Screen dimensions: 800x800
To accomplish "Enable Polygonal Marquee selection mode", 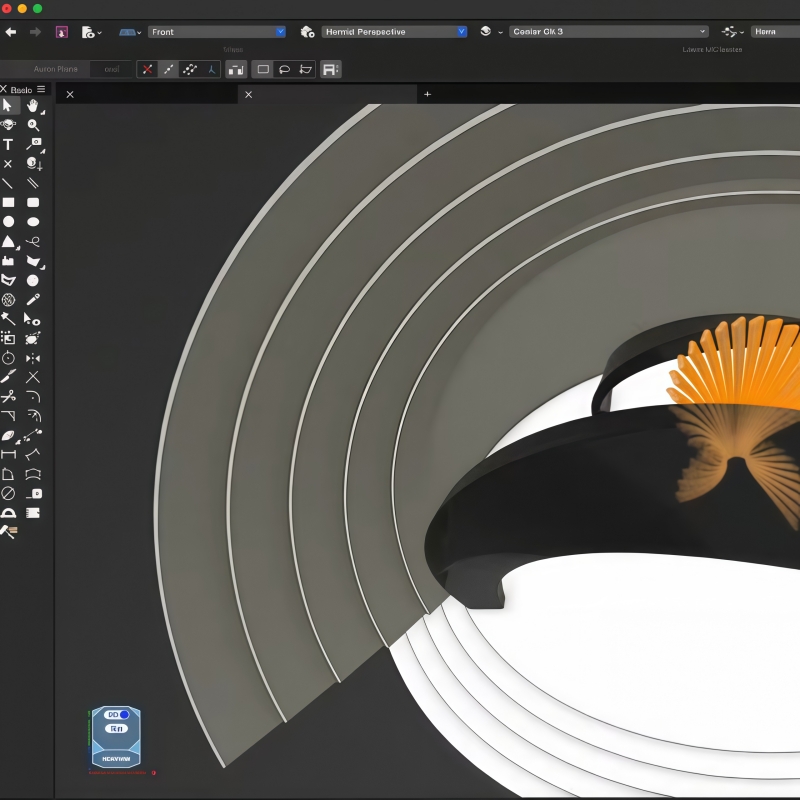I will (x=306, y=69).
